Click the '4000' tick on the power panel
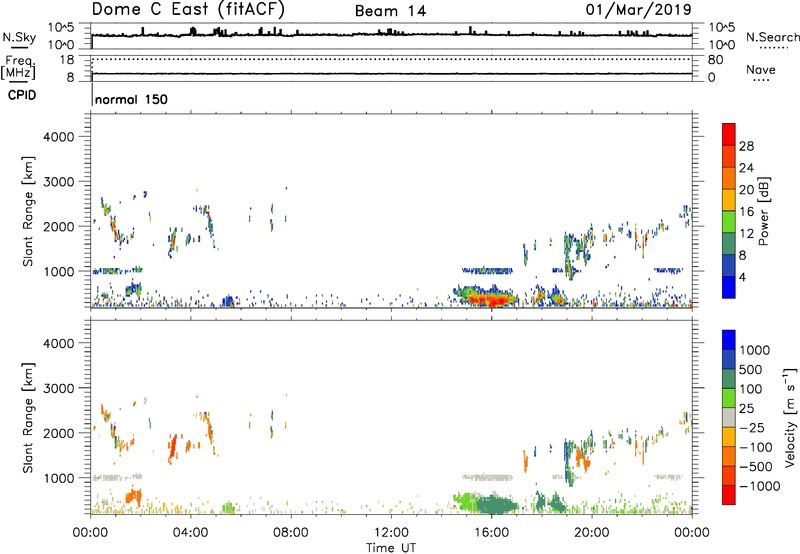This screenshot has width=800, height=554. click(x=59, y=137)
